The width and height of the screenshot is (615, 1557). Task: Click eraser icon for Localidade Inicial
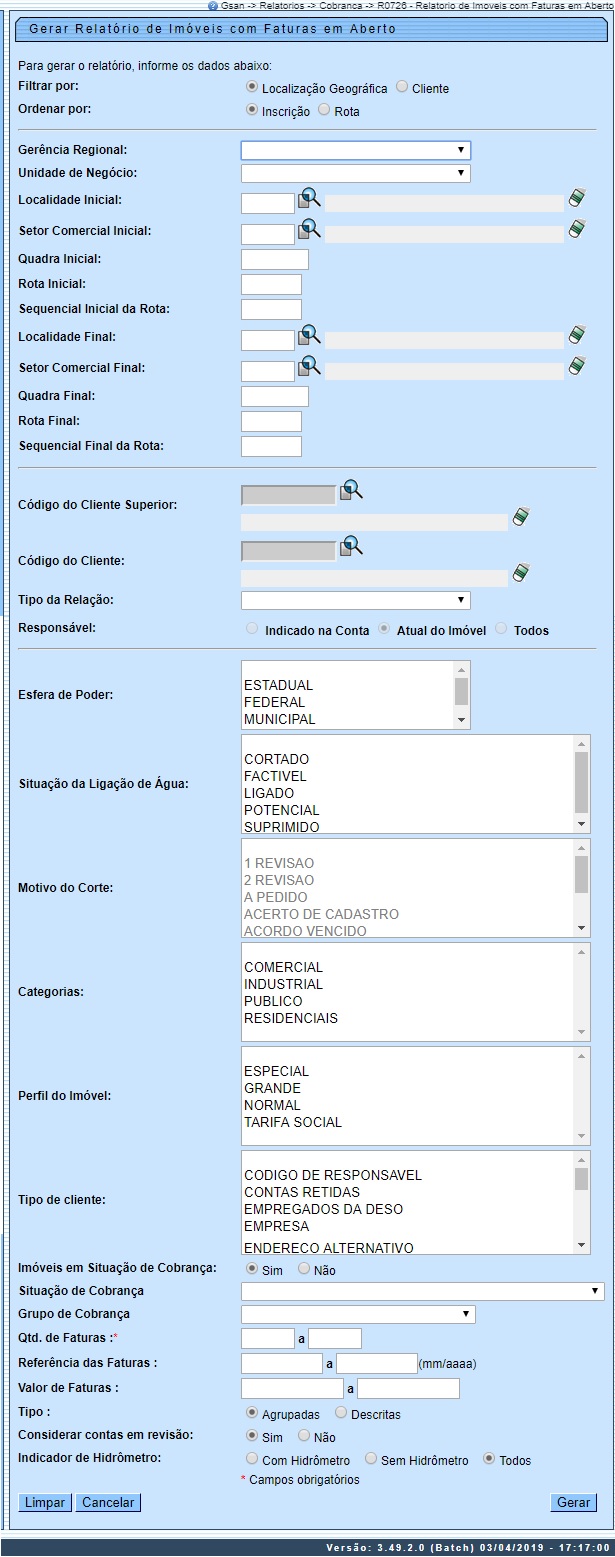click(576, 198)
